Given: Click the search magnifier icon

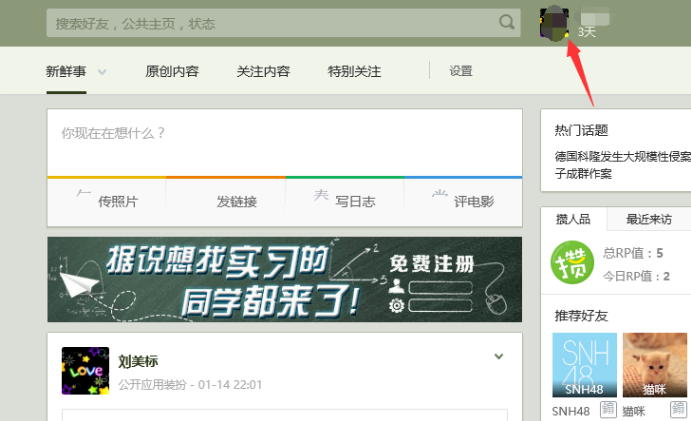Looking at the screenshot, I should point(506,22).
